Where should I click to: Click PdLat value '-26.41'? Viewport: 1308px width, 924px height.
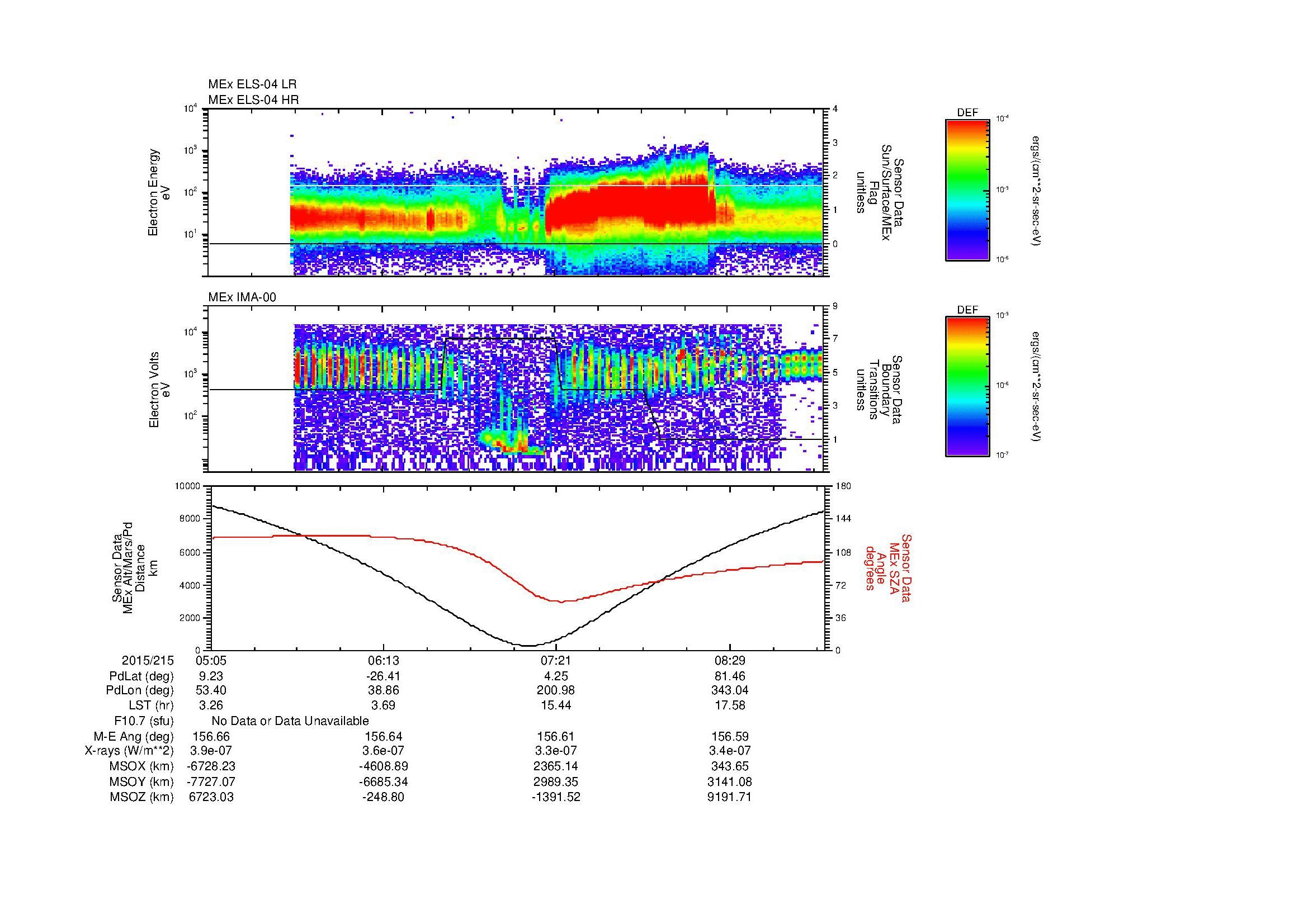click(384, 676)
